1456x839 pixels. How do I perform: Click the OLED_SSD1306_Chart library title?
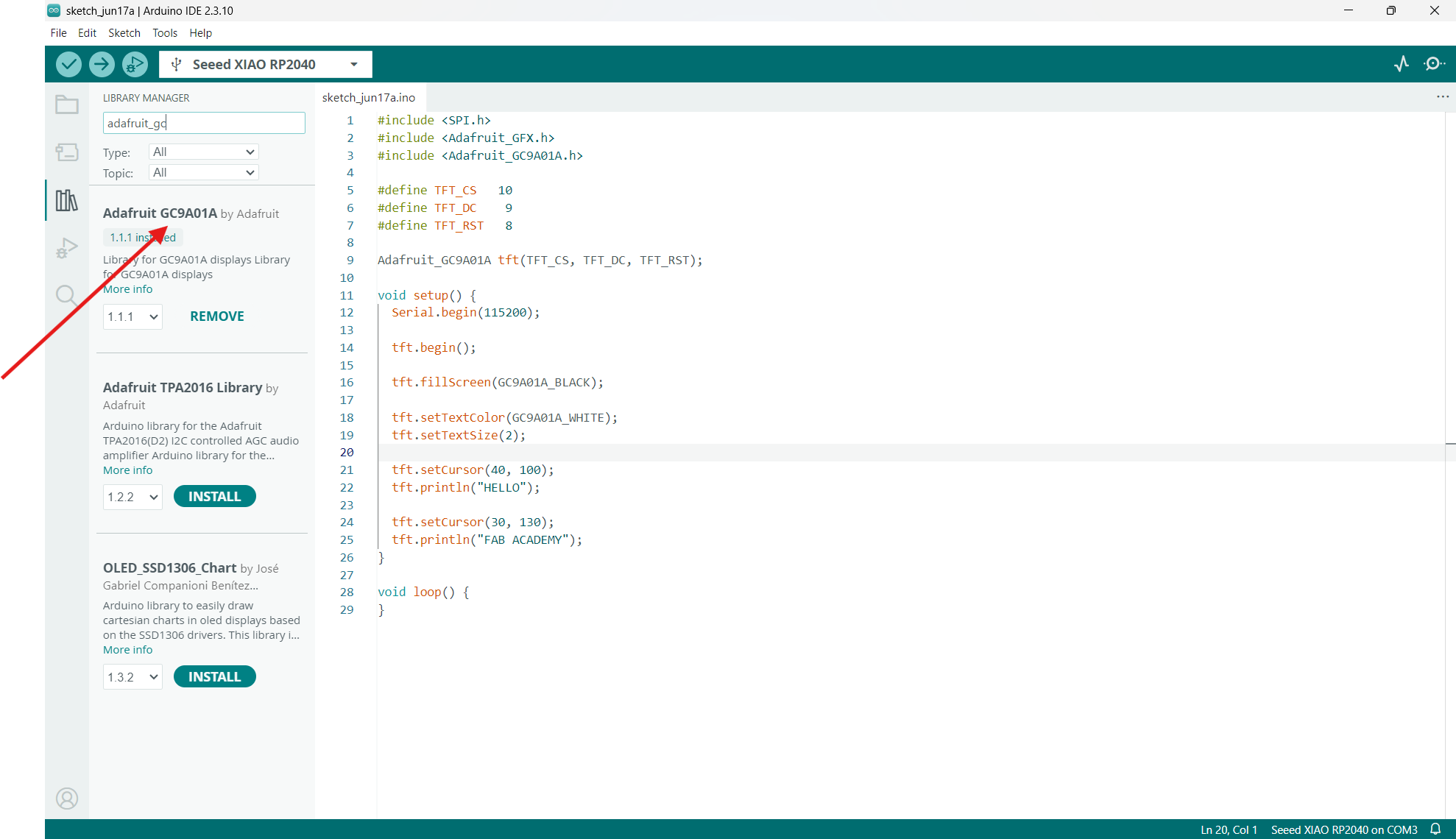click(x=170, y=568)
